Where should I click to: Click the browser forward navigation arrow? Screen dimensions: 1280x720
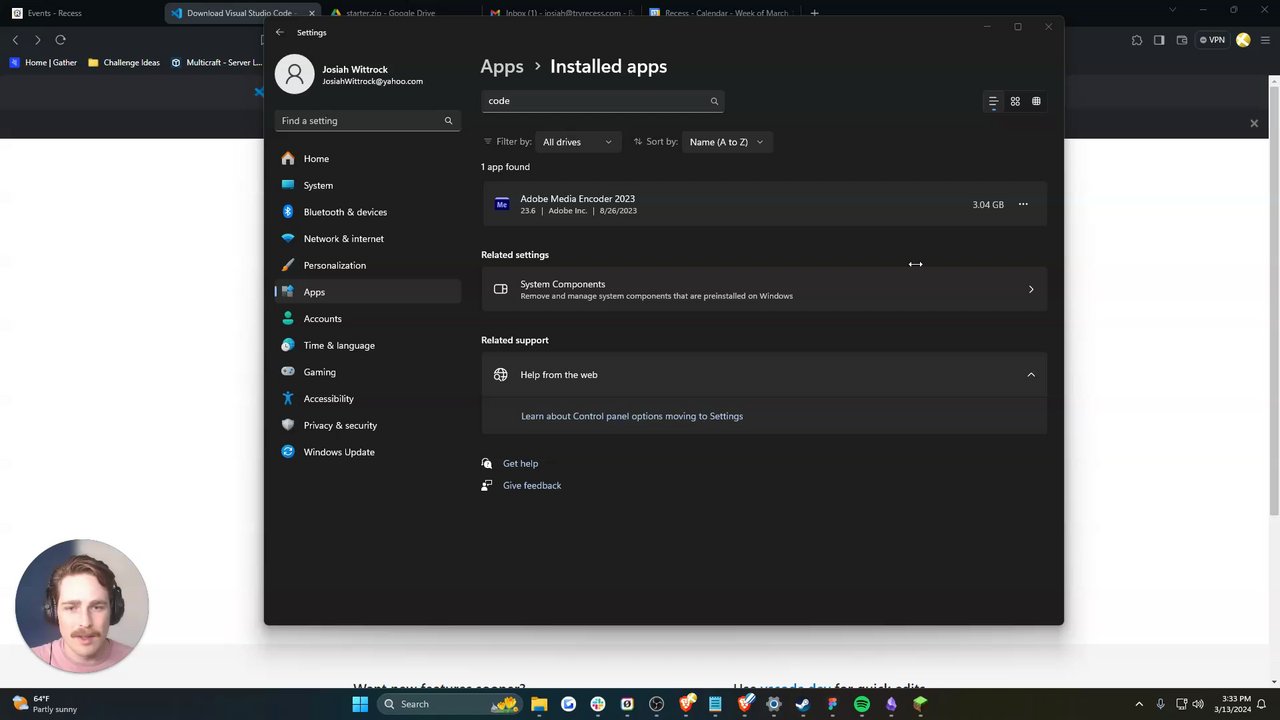(x=38, y=40)
